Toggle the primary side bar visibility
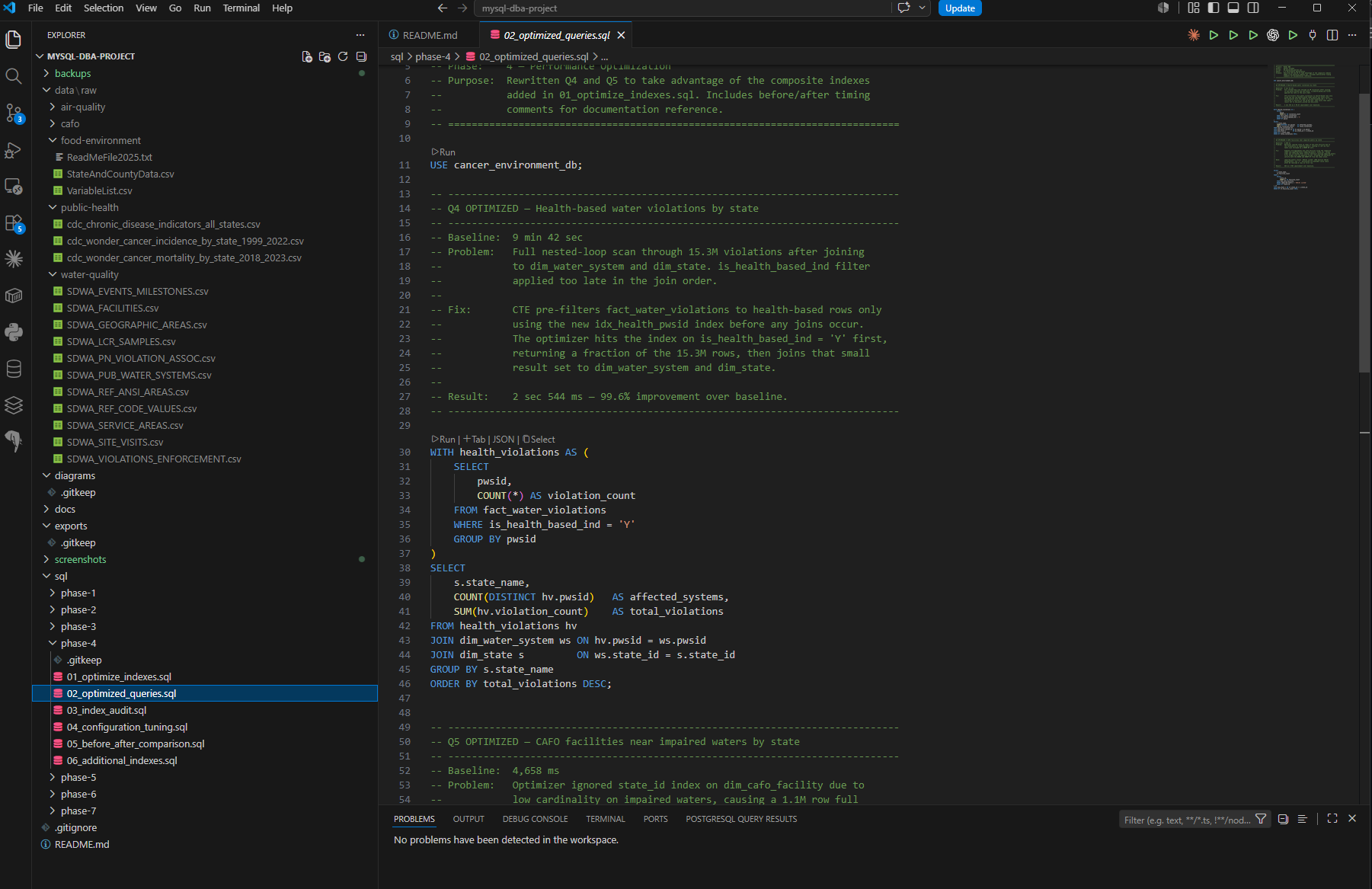The image size is (1372, 889). [x=1214, y=8]
